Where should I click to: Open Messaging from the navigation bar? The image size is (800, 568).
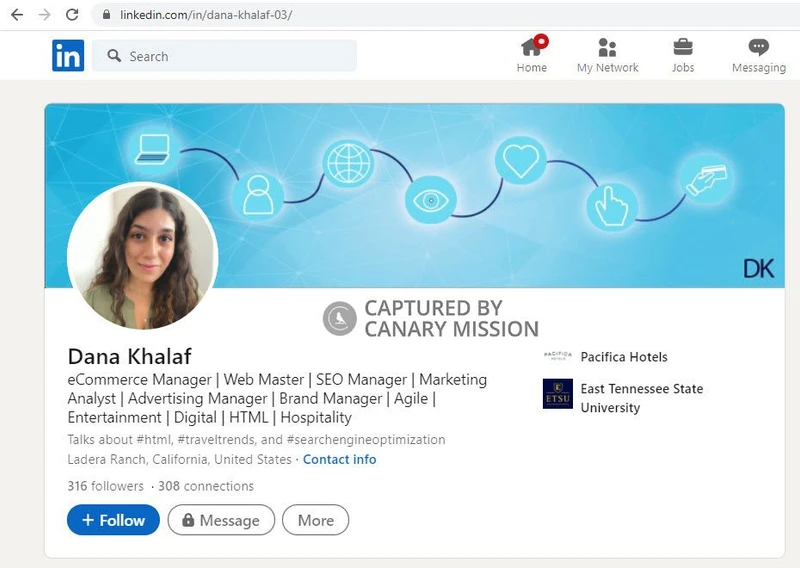759,55
